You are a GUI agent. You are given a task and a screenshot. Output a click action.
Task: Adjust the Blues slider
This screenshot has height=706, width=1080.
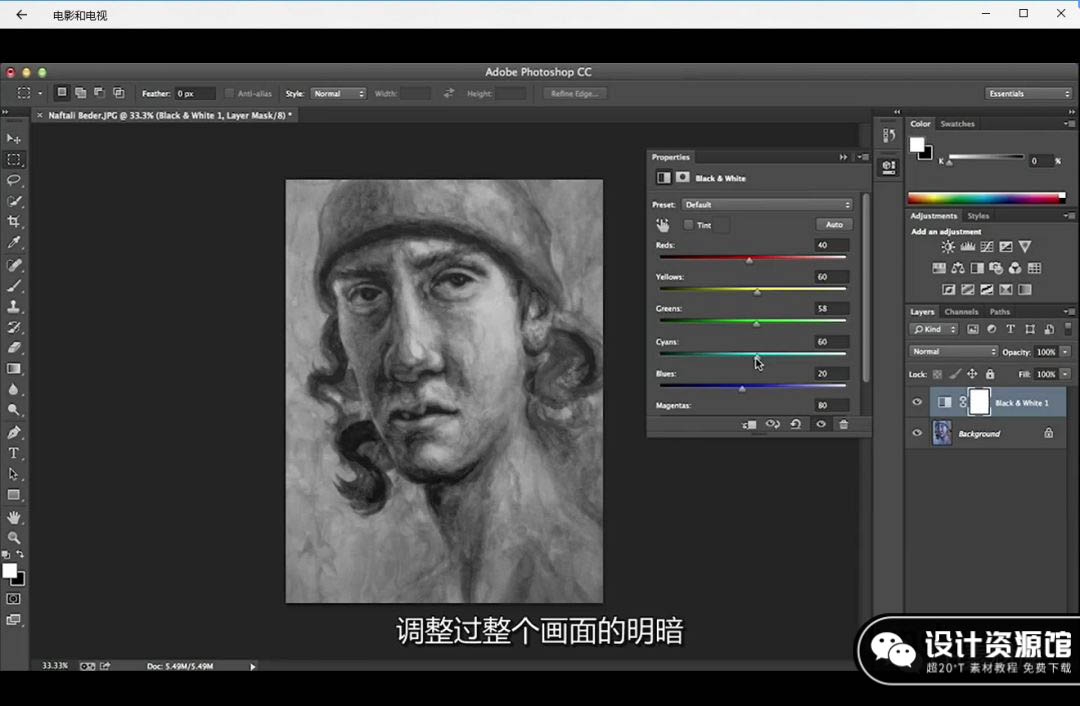(x=742, y=388)
